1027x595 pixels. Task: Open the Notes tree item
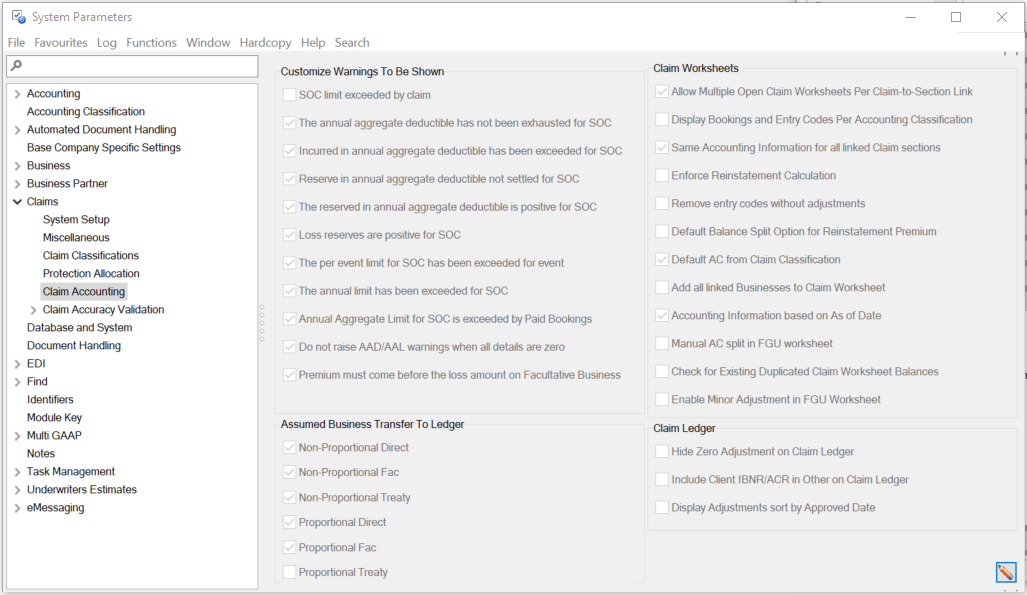41,454
